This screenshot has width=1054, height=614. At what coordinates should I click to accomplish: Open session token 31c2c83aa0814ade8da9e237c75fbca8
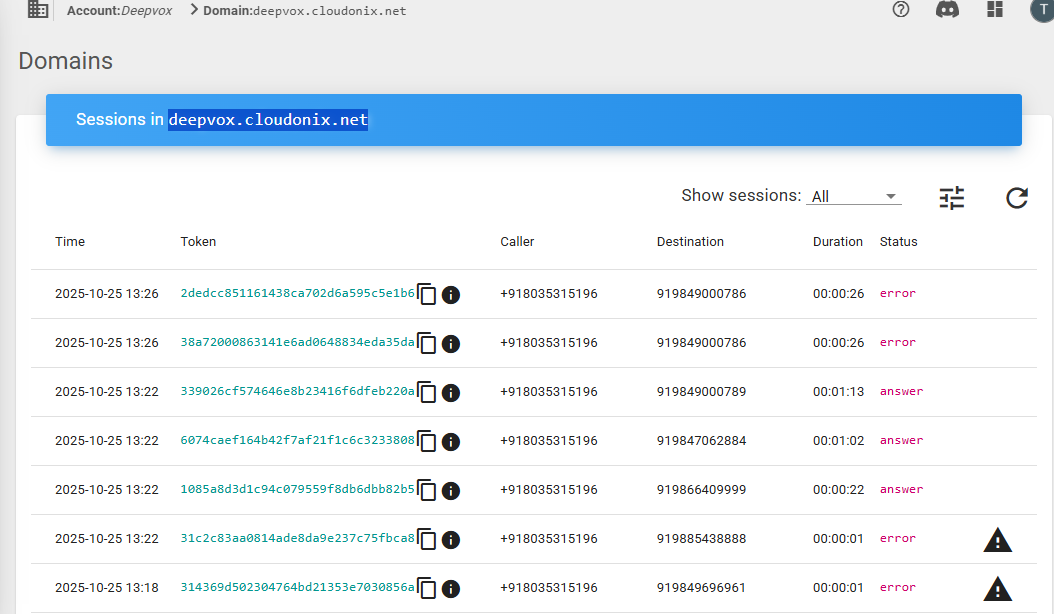297,539
